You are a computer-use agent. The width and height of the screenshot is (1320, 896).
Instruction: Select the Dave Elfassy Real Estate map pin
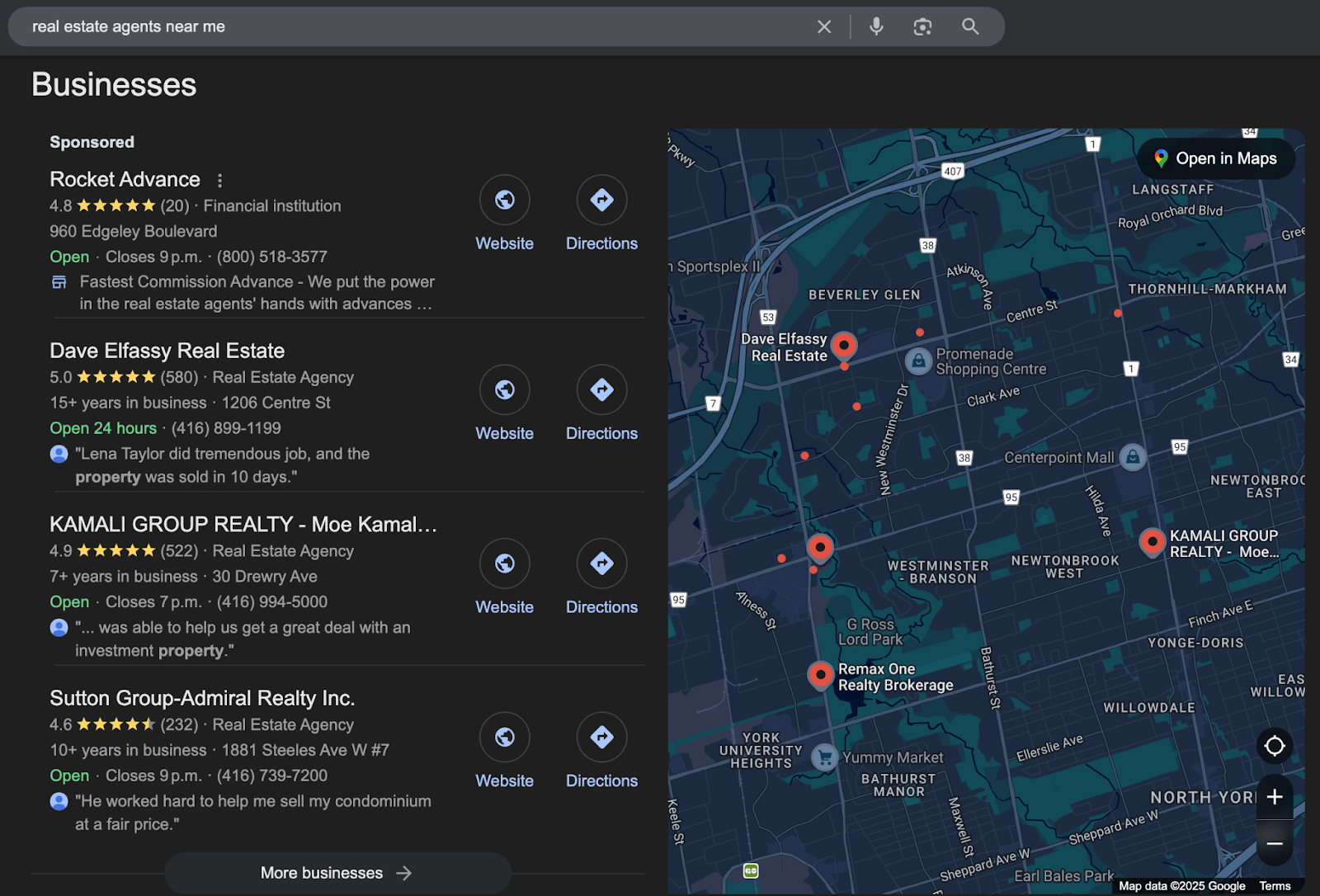click(x=843, y=345)
